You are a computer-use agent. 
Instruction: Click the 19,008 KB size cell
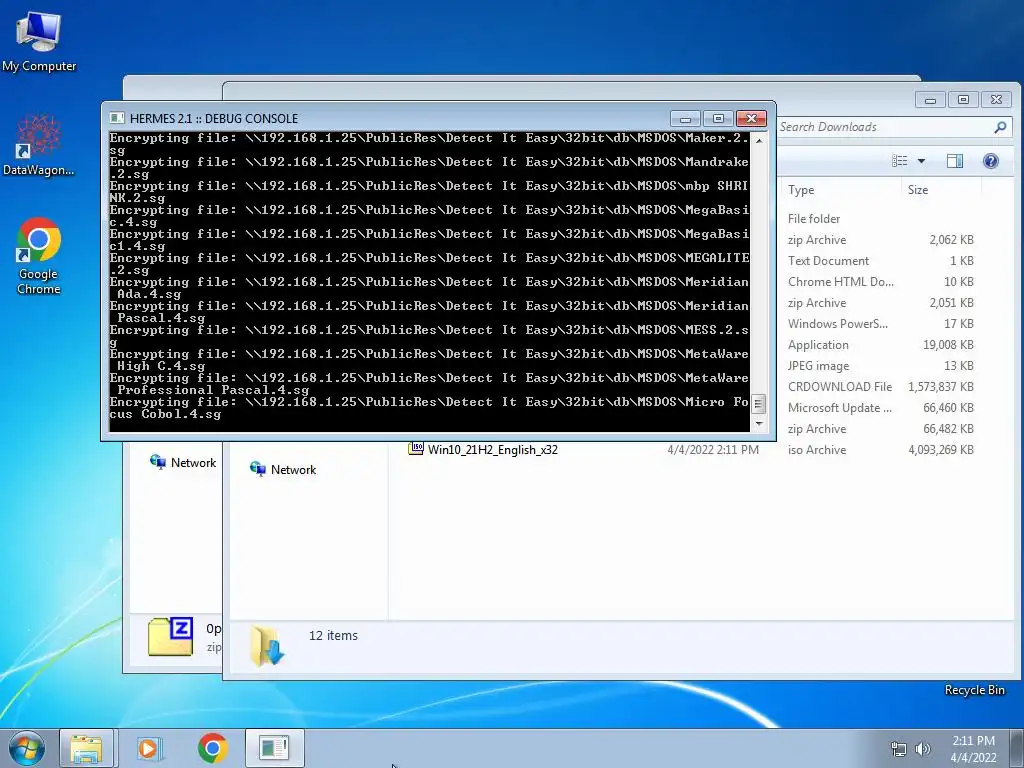[948, 345]
